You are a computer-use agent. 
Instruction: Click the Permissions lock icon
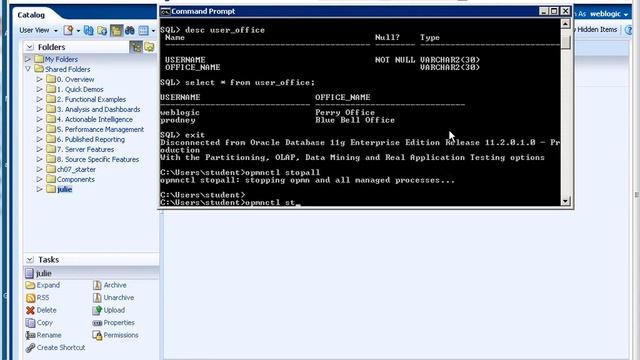point(97,336)
